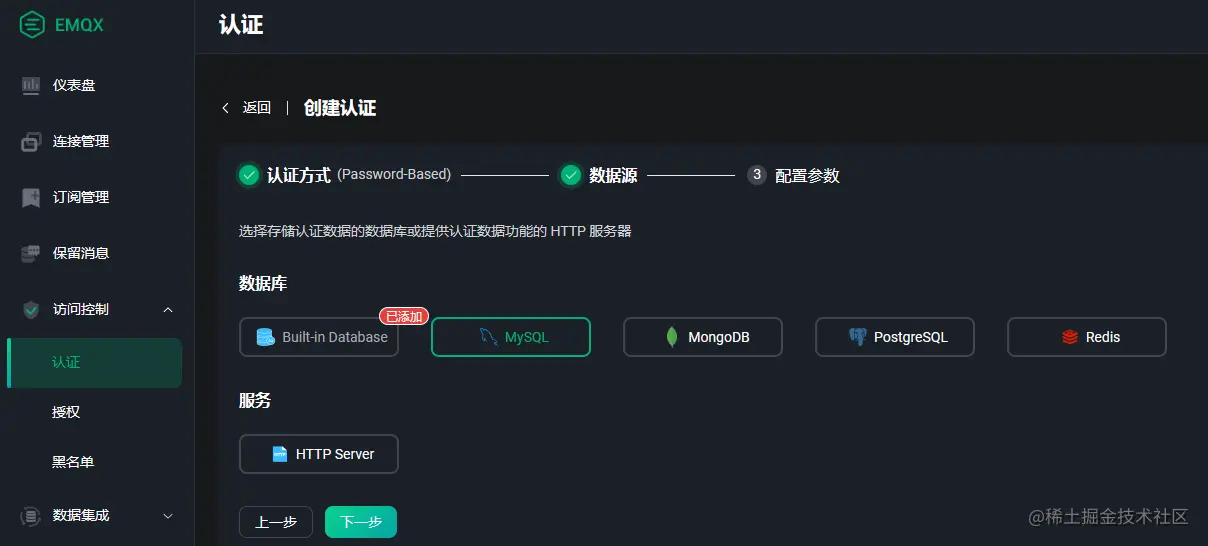This screenshot has width=1208, height=546.
Task: Click the data integration icon beside 数据集成
Action: coord(31,516)
